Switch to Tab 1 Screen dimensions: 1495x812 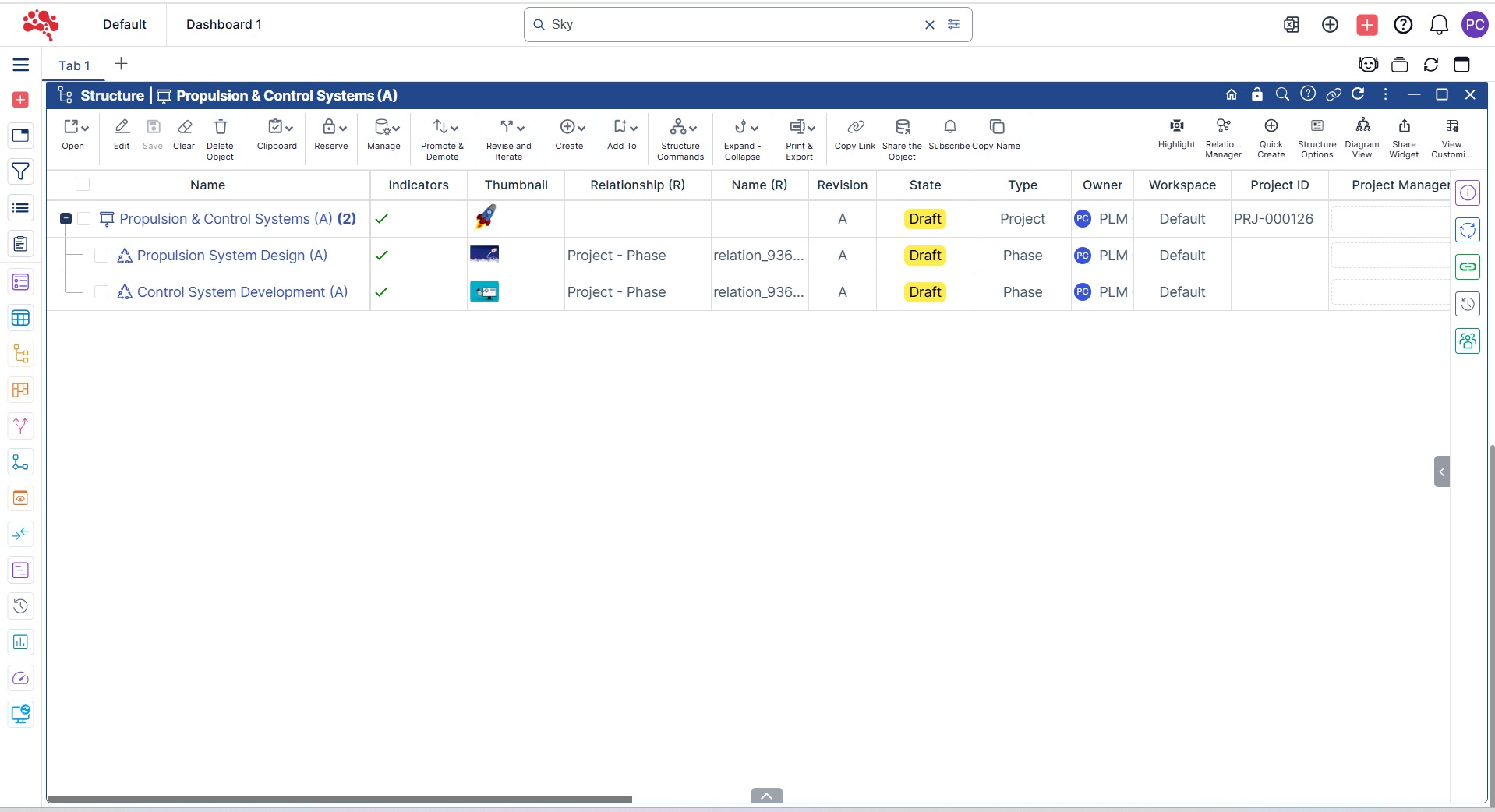click(x=74, y=65)
